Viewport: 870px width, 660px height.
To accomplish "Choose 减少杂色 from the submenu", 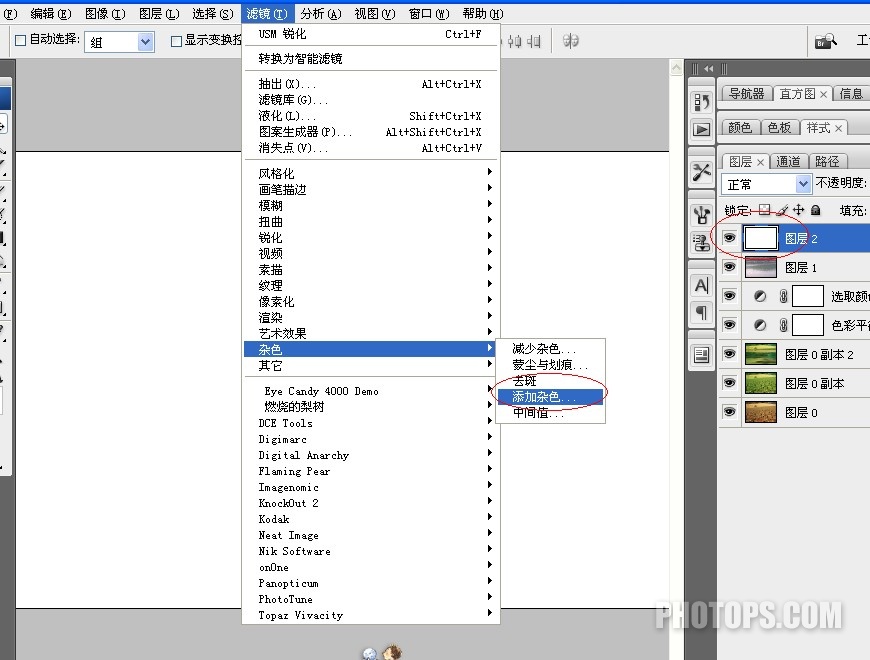I will click(x=550, y=348).
